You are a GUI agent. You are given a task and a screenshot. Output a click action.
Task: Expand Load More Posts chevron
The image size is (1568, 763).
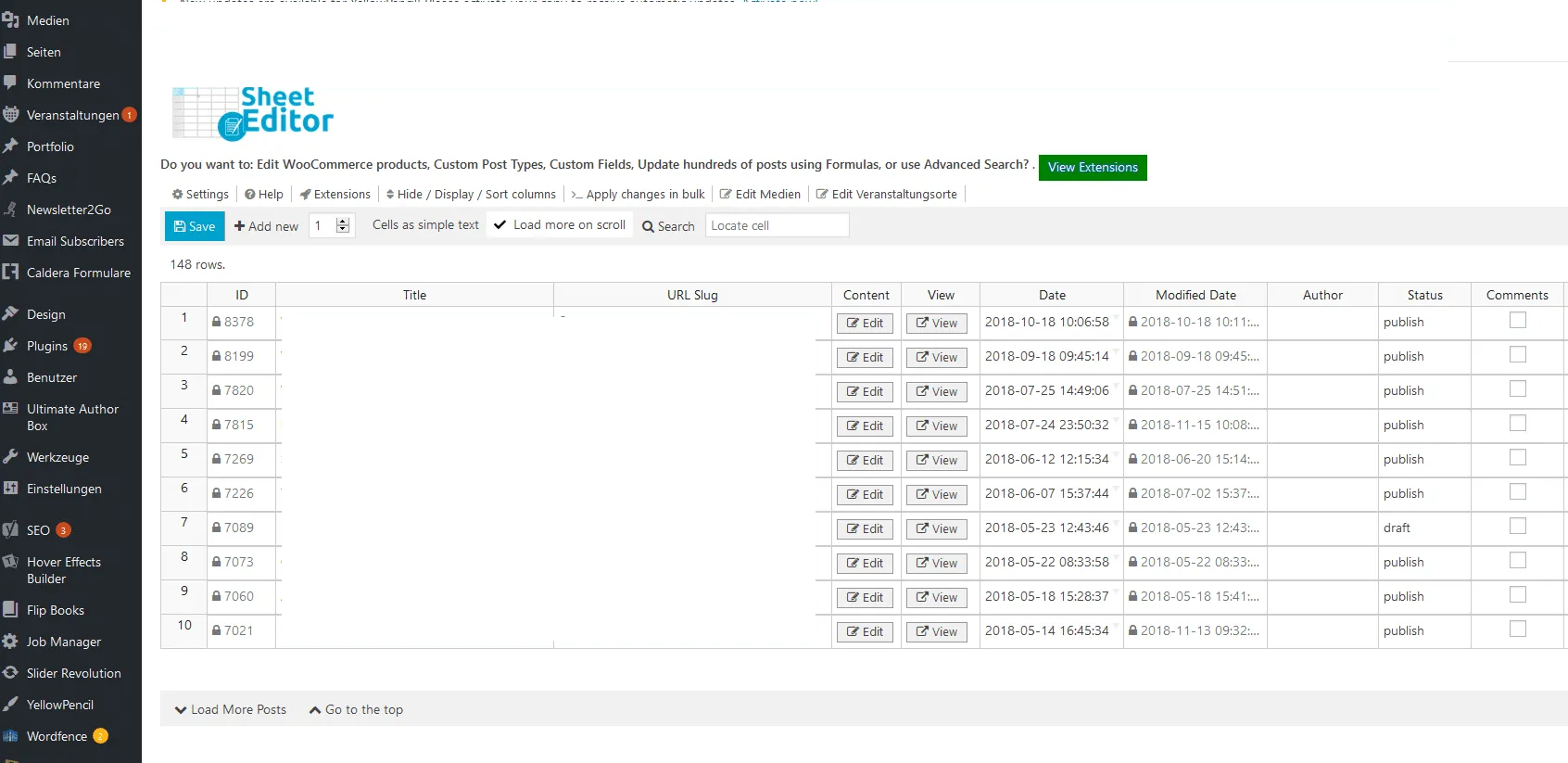click(181, 710)
